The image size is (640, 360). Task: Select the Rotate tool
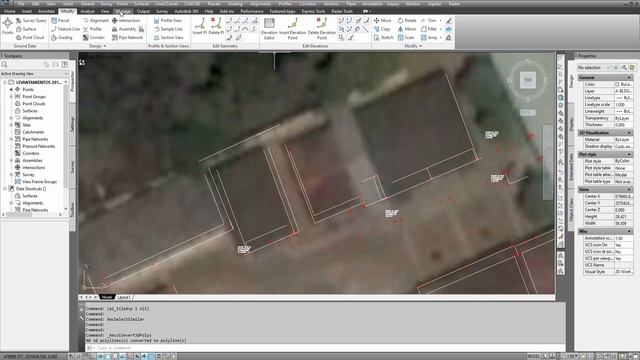pyautogui.click(x=407, y=20)
